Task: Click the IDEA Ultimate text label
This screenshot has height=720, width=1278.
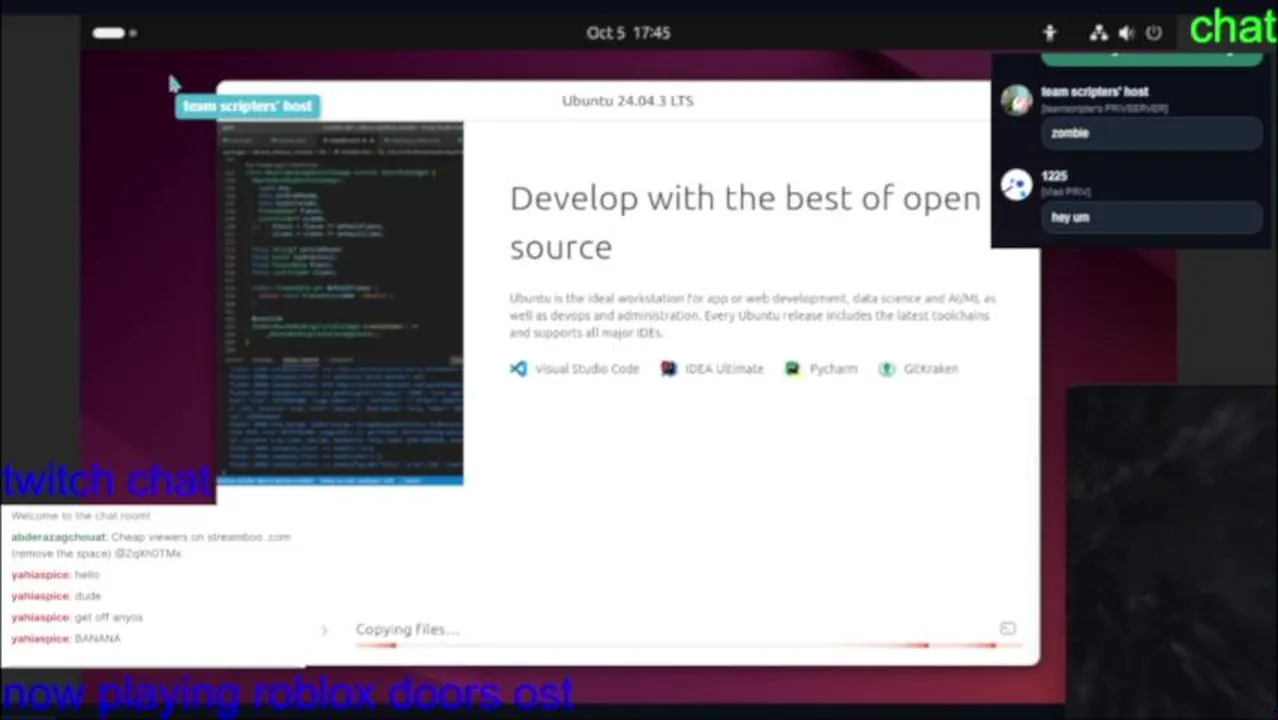Action: pos(724,368)
